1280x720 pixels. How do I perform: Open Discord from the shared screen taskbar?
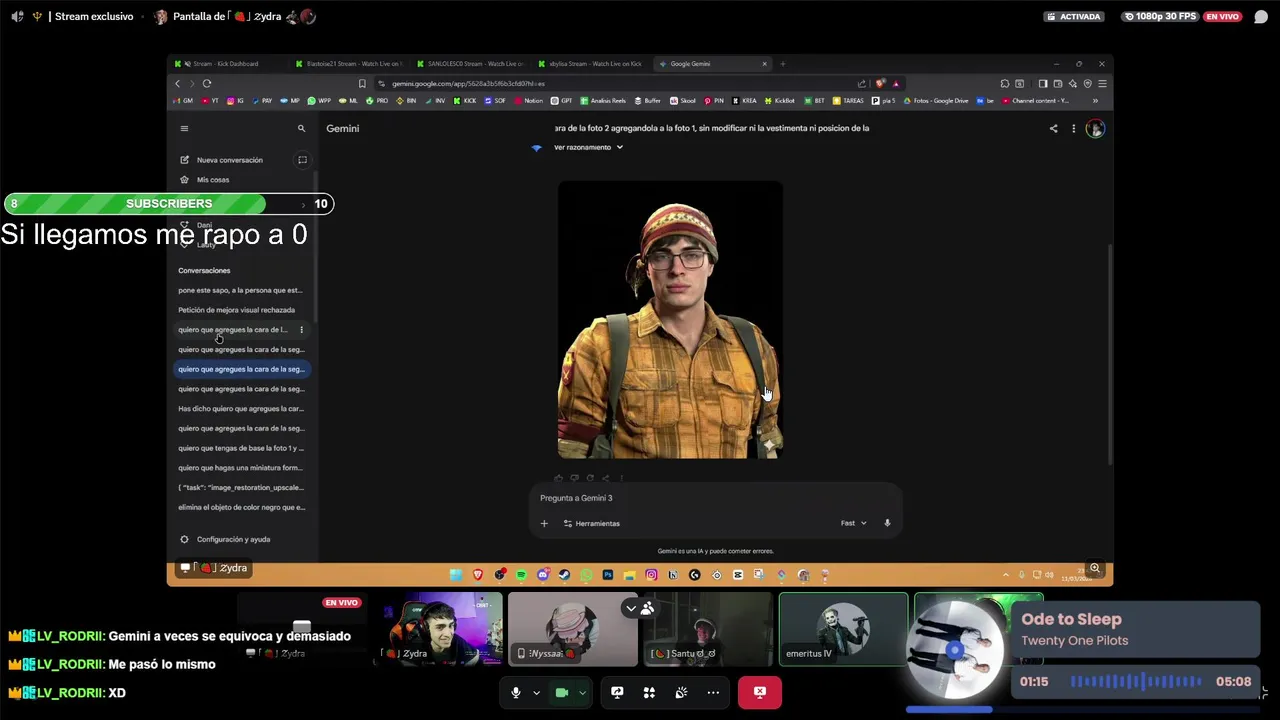pyautogui.click(x=543, y=575)
